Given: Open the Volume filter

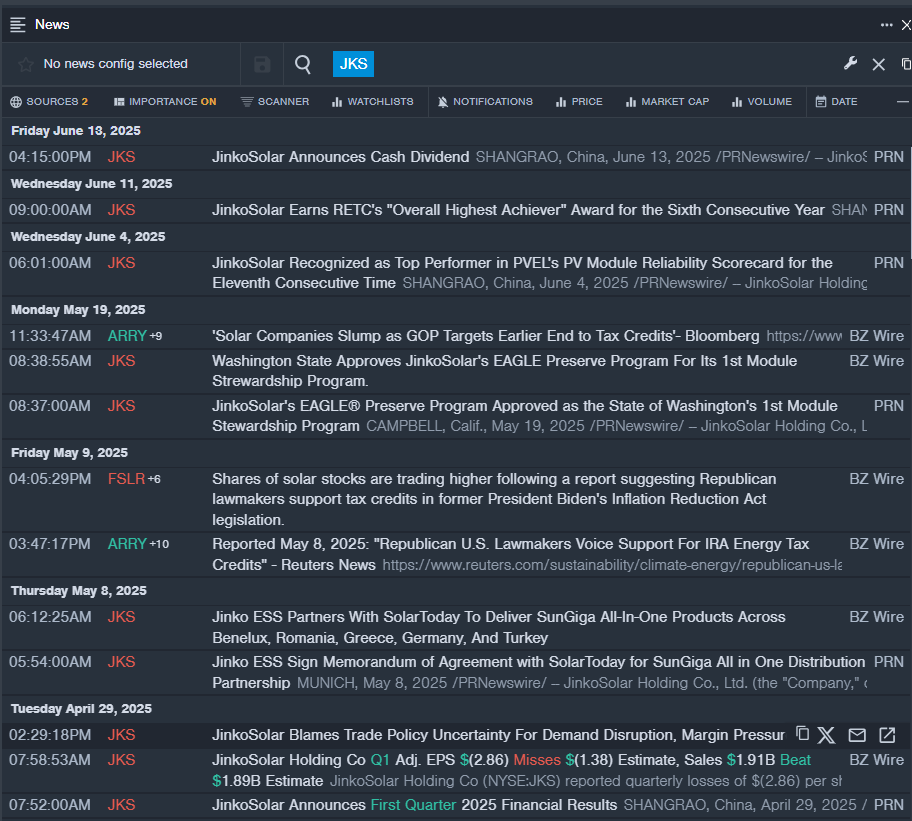Looking at the screenshot, I should [762, 102].
